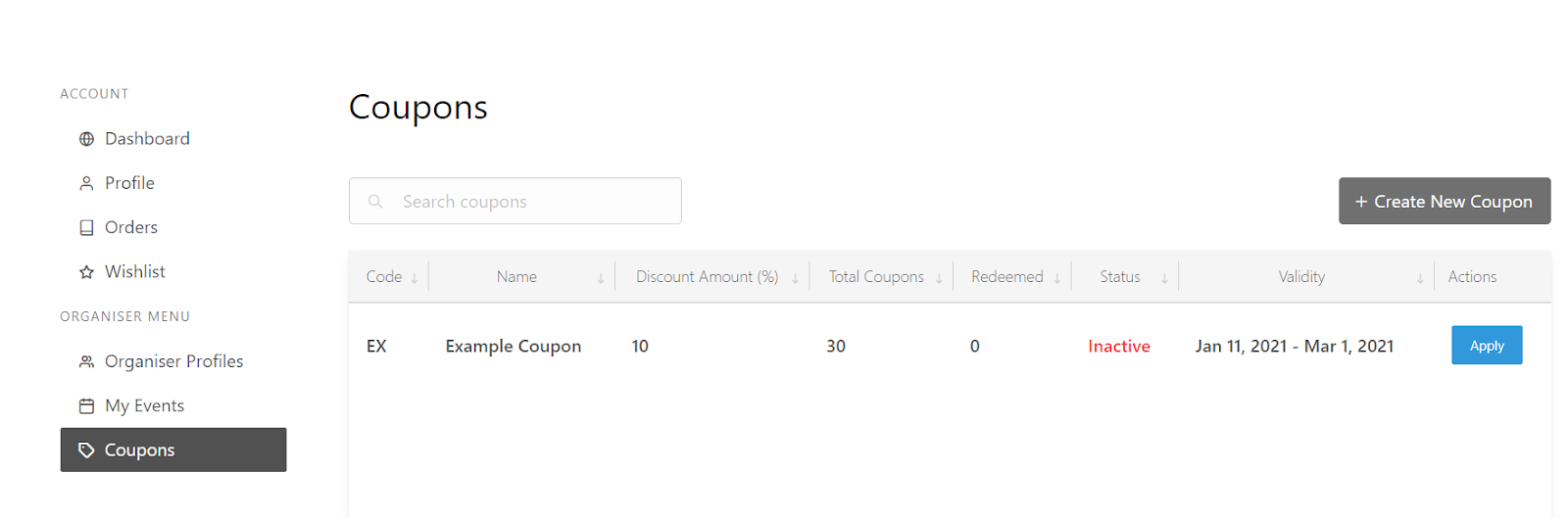This screenshot has height=518, width=1568.
Task: Click the My Events calendar icon
Action: pos(86,405)
